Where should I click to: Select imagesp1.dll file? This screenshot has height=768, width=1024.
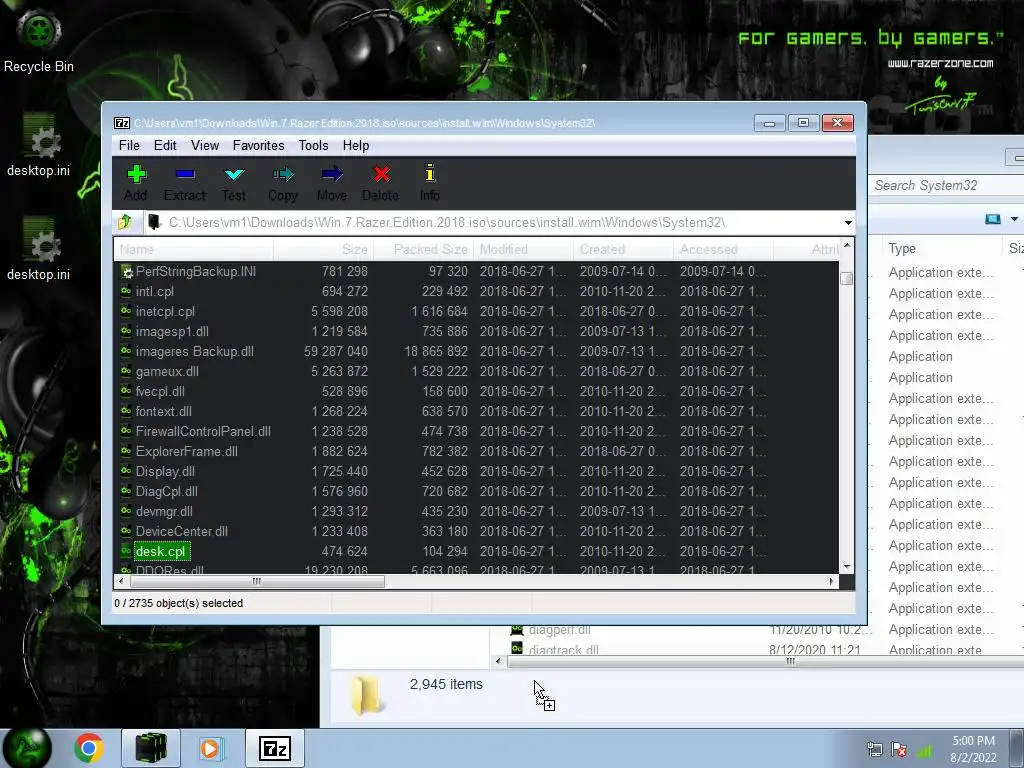click(x=172, y=331)
